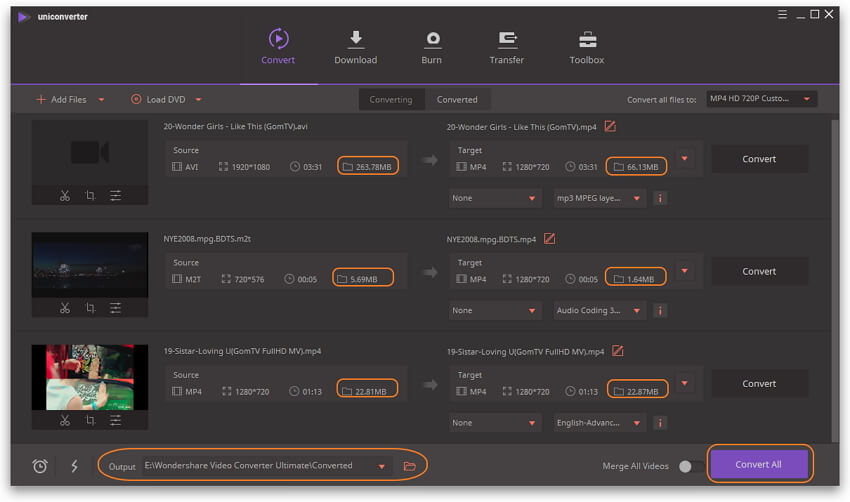Trim the Sistar Loving U video
The height and width of the screenshot is (502, 850).
point(65,420)
